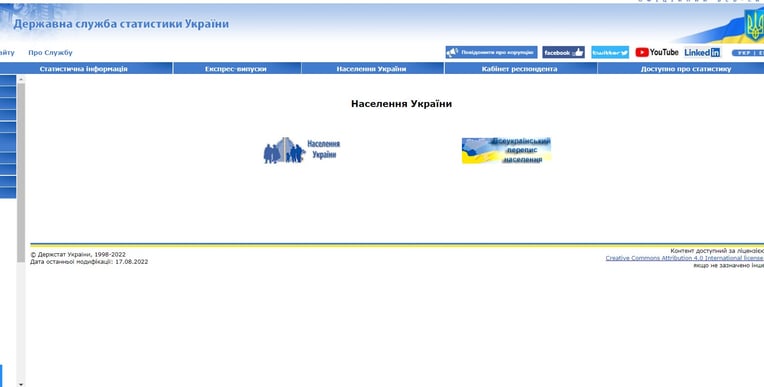Click the Ukrainian trident coat of arms
Viewport: 764px width, 387px height.
[x=754, y=25]
